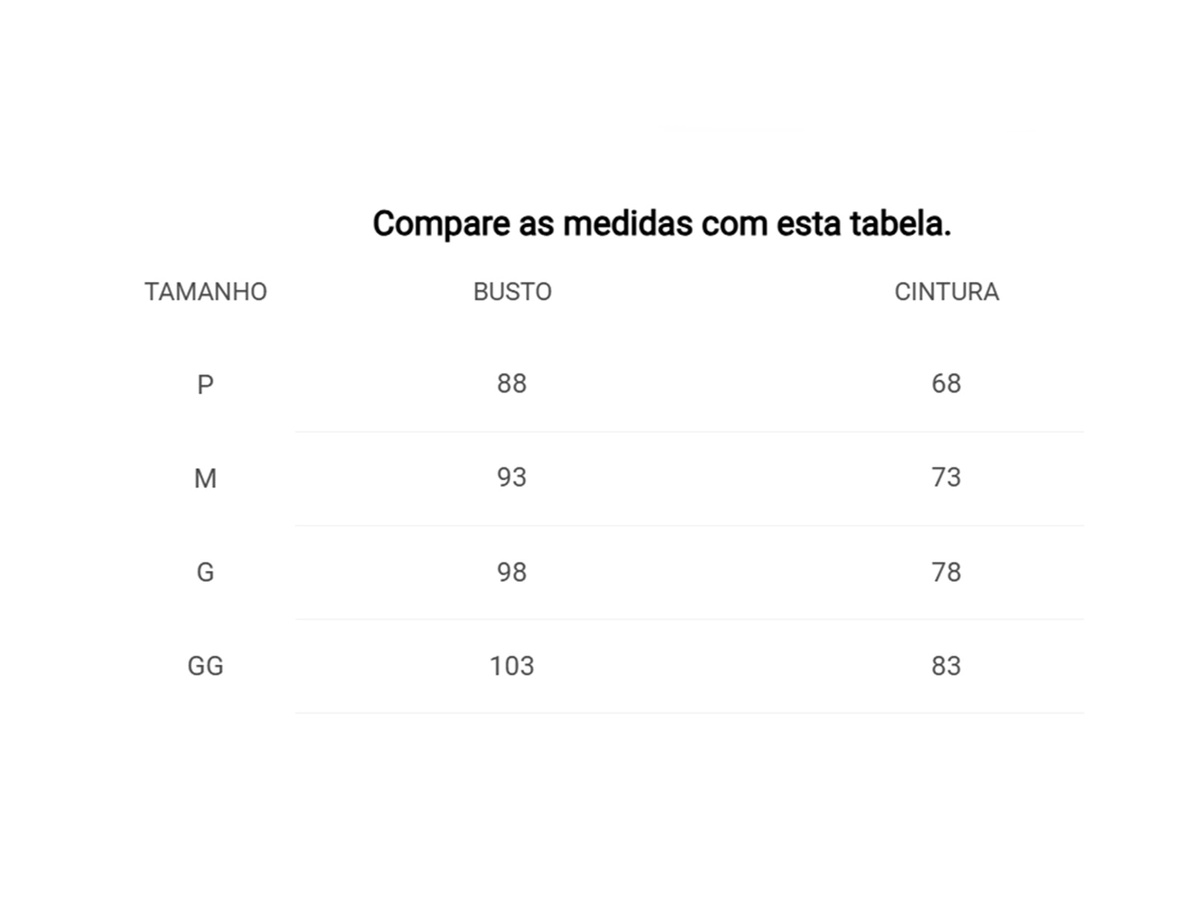This screenshot has width=1200, height=922.
Task: Select the CINTURA column header
Action: [946, 292]
